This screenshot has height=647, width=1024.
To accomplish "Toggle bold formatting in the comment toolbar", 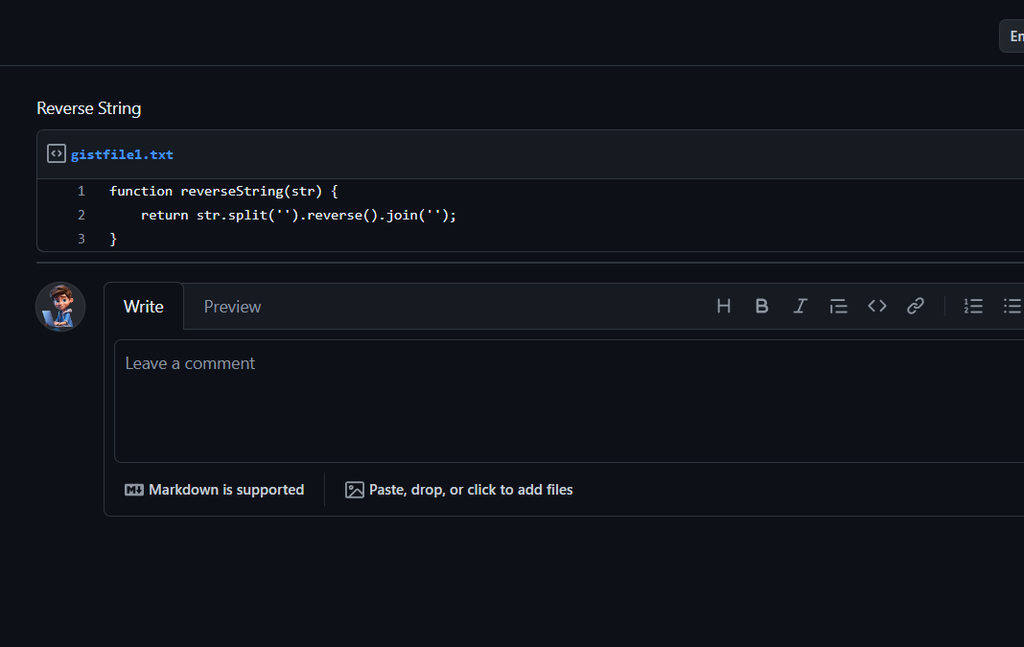I will (761, 306).
